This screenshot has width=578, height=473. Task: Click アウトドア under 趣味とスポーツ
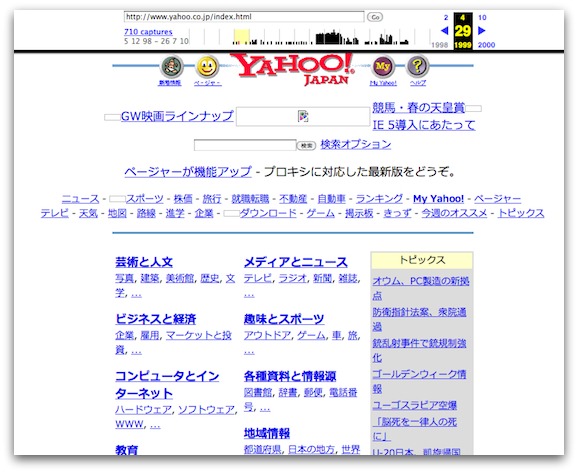point(267,335)
